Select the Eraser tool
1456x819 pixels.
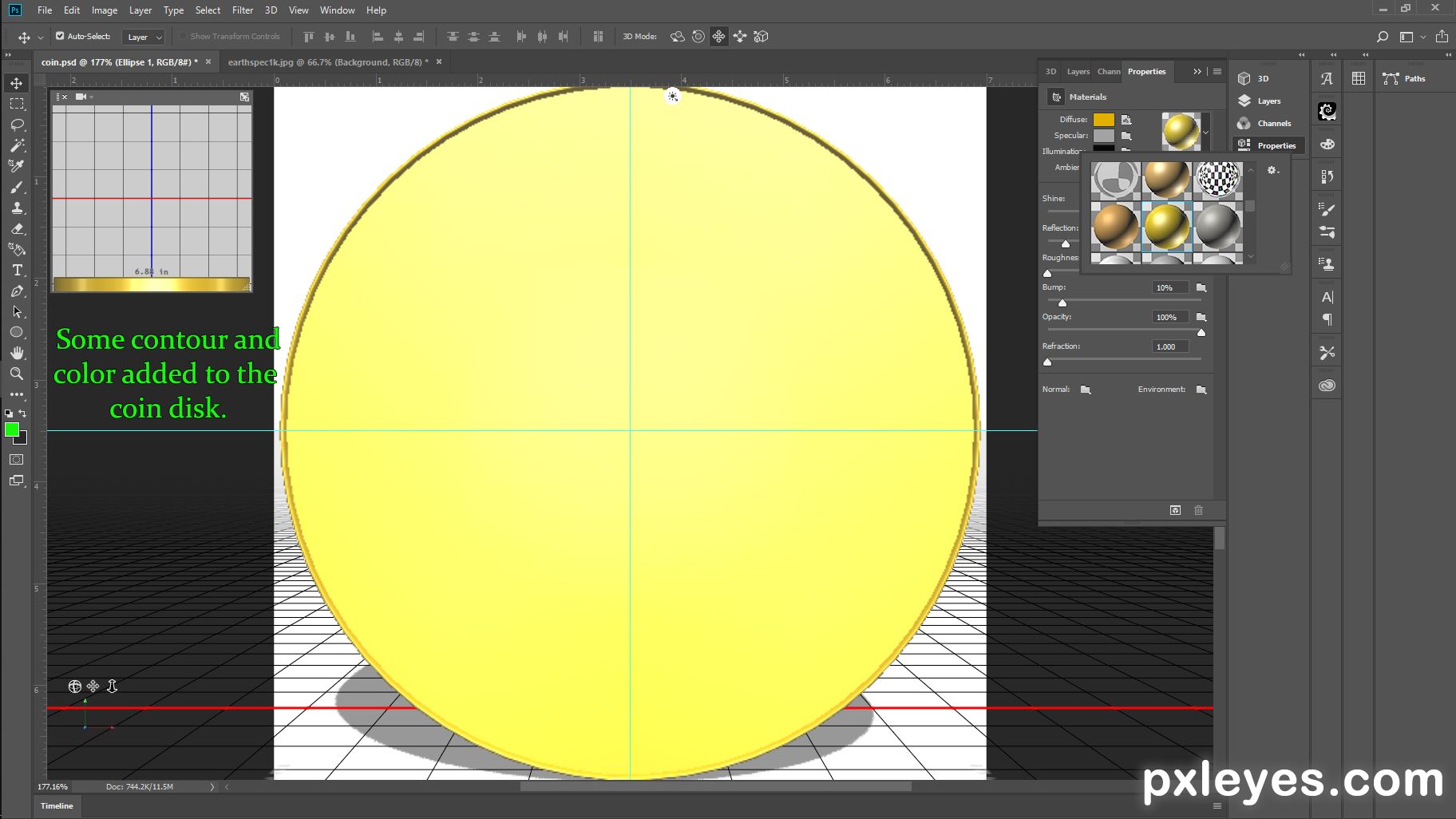pyautogui.click(x=17, y=228)
